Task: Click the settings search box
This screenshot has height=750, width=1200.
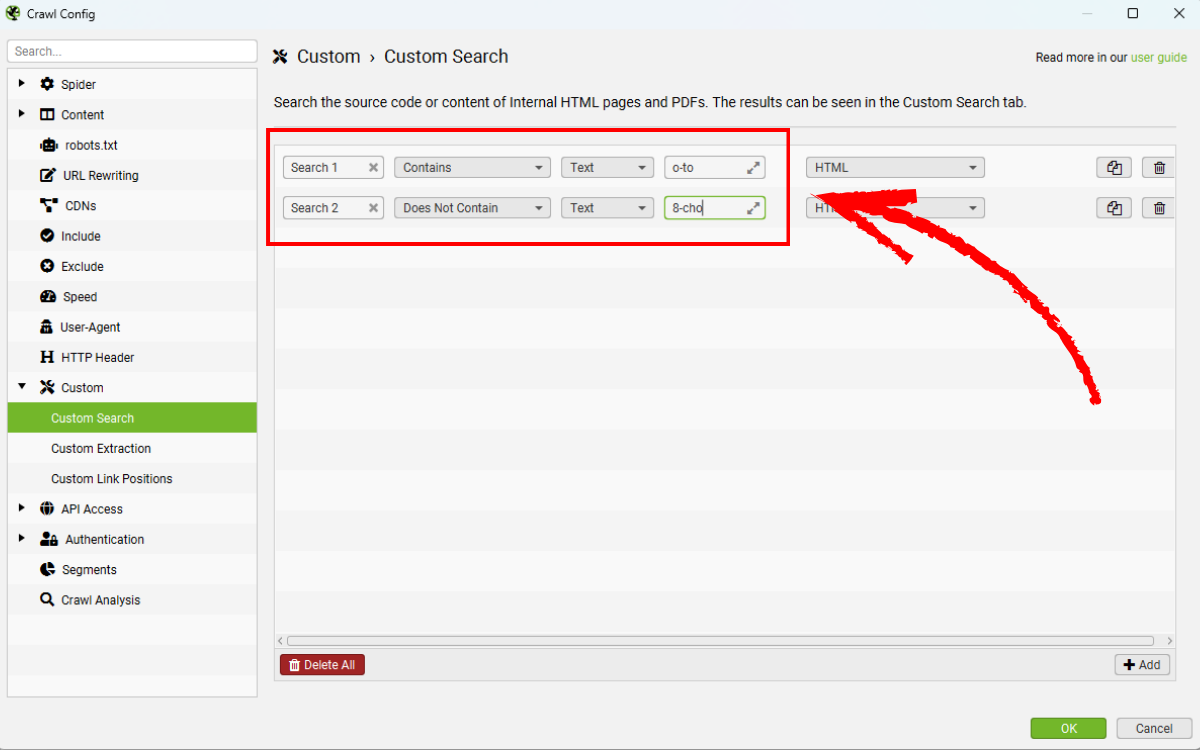Action: [x=132, y=51]
